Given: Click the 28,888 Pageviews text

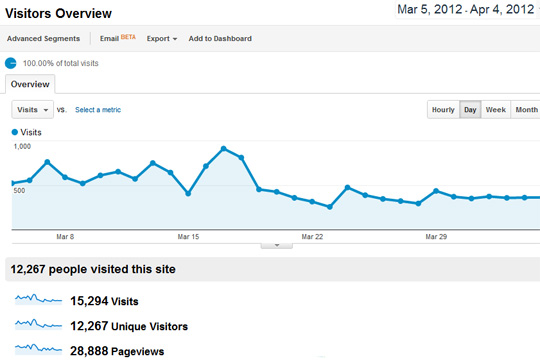Looking at the screenshot, I should click(x=117, y=351).
